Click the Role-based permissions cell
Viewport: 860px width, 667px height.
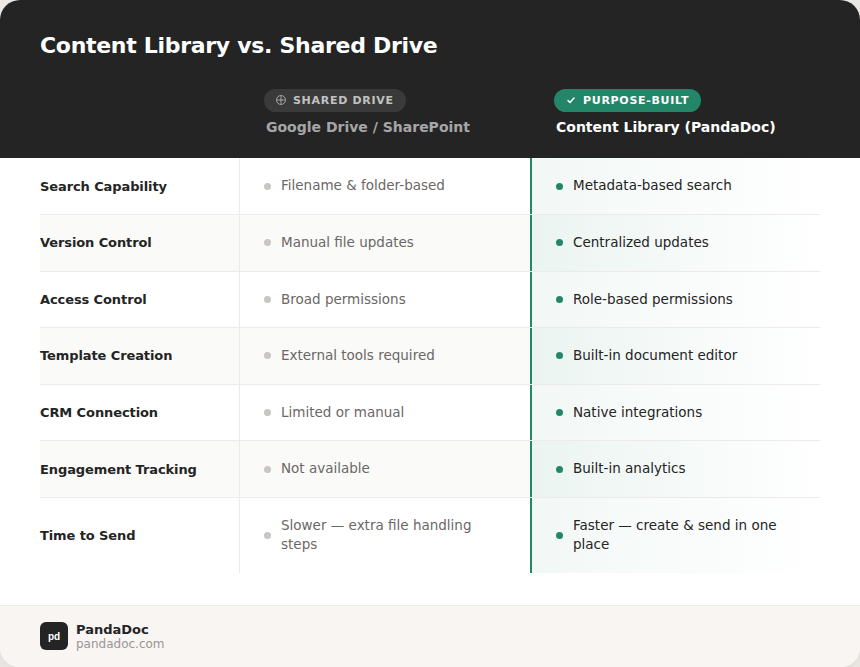652,299
